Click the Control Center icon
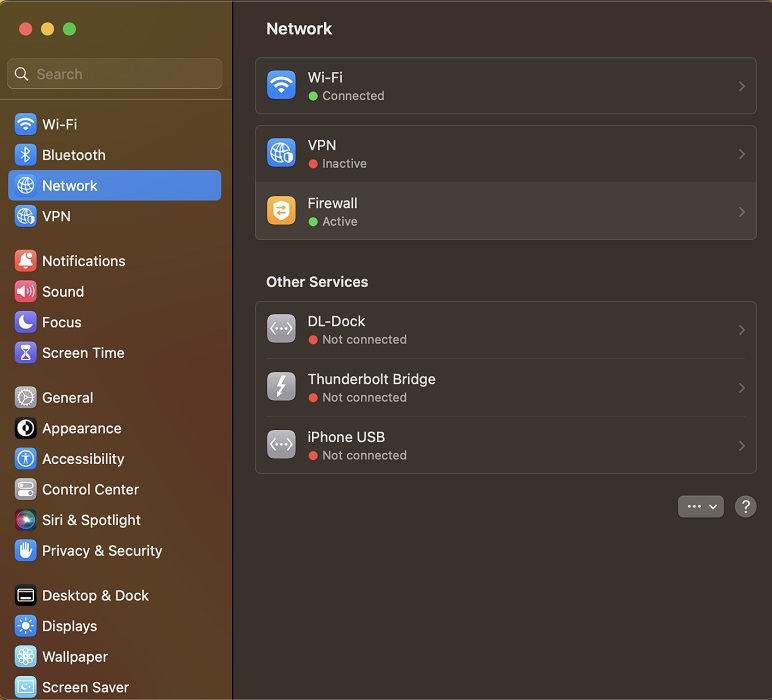This screenshot has height=700, width=772. point(26,489)
